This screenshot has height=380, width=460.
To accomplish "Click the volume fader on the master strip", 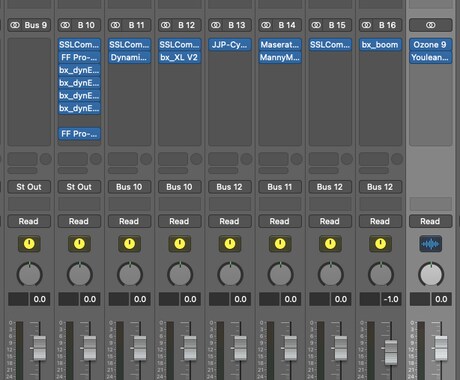I will 441,348.
